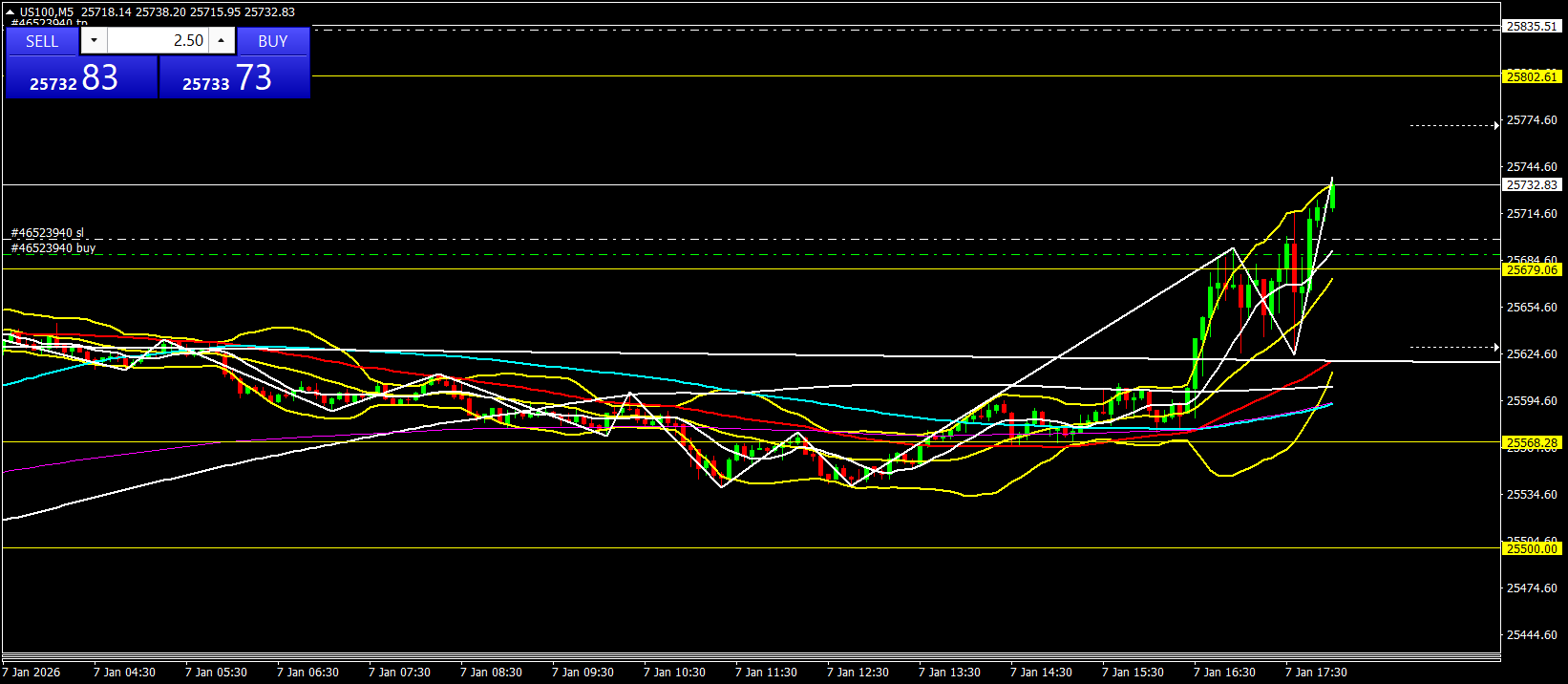
Task: Click the BUY button
Action: (273, 41)
